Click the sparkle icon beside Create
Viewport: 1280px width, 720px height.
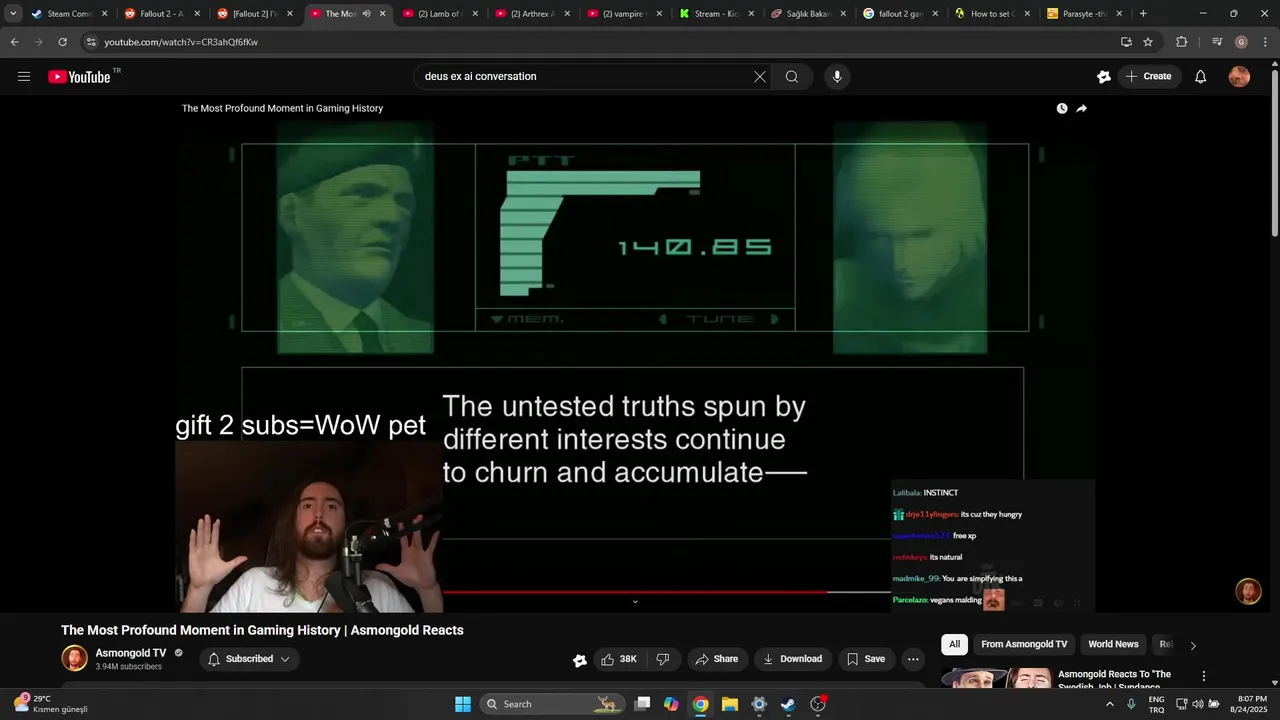pos(1104,77)
